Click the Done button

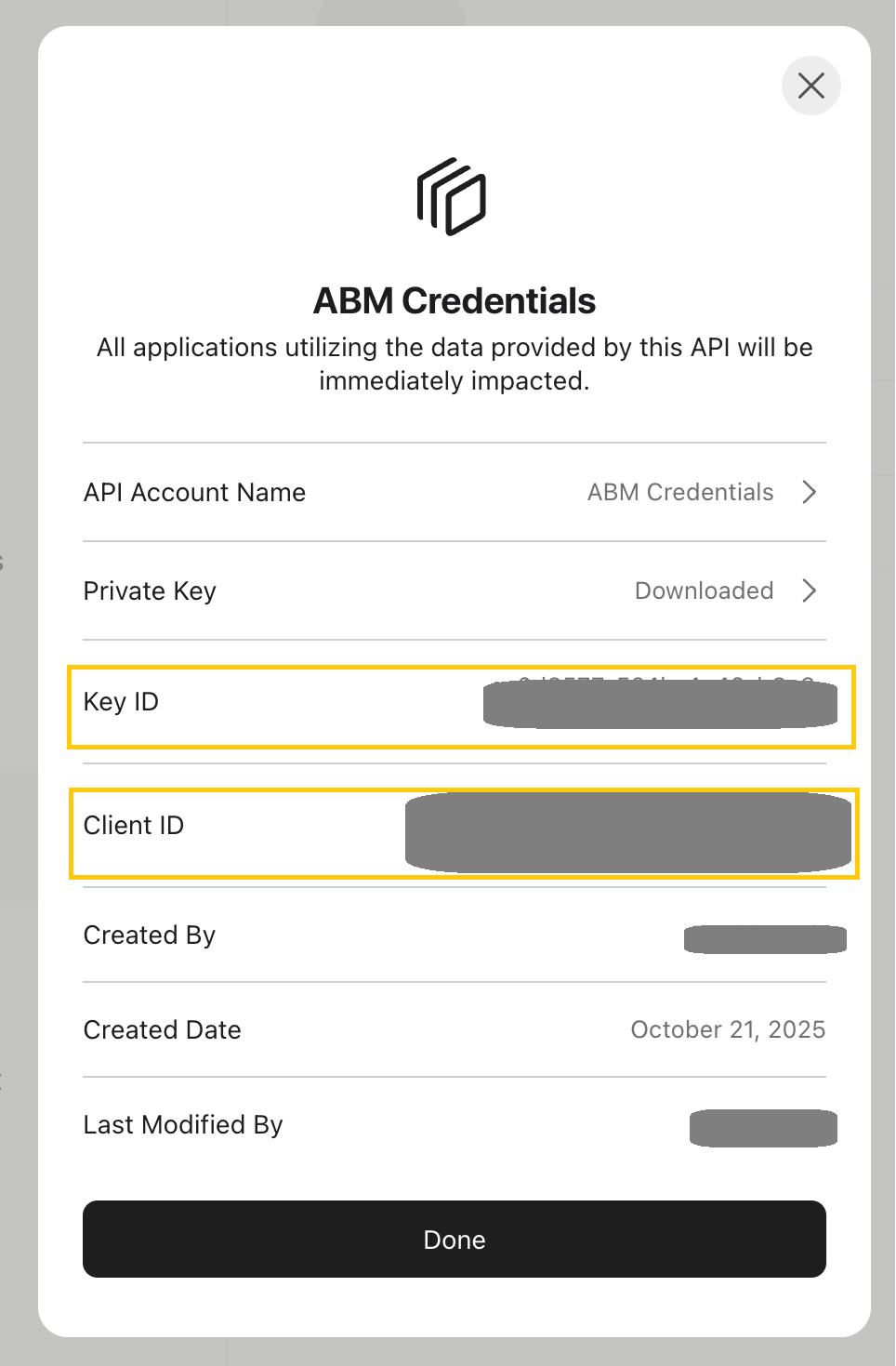[x=454, y=1239]
